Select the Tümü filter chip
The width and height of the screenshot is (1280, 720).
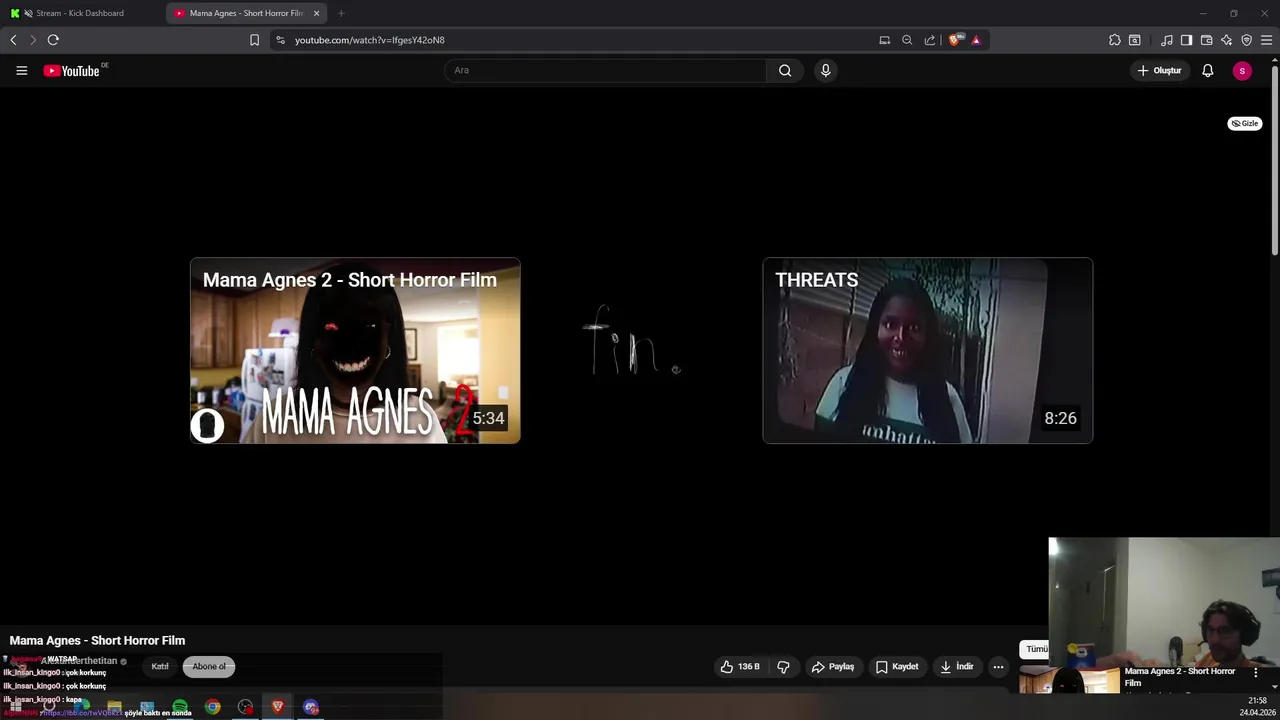pyautogui.click(x=1035, y=649)
